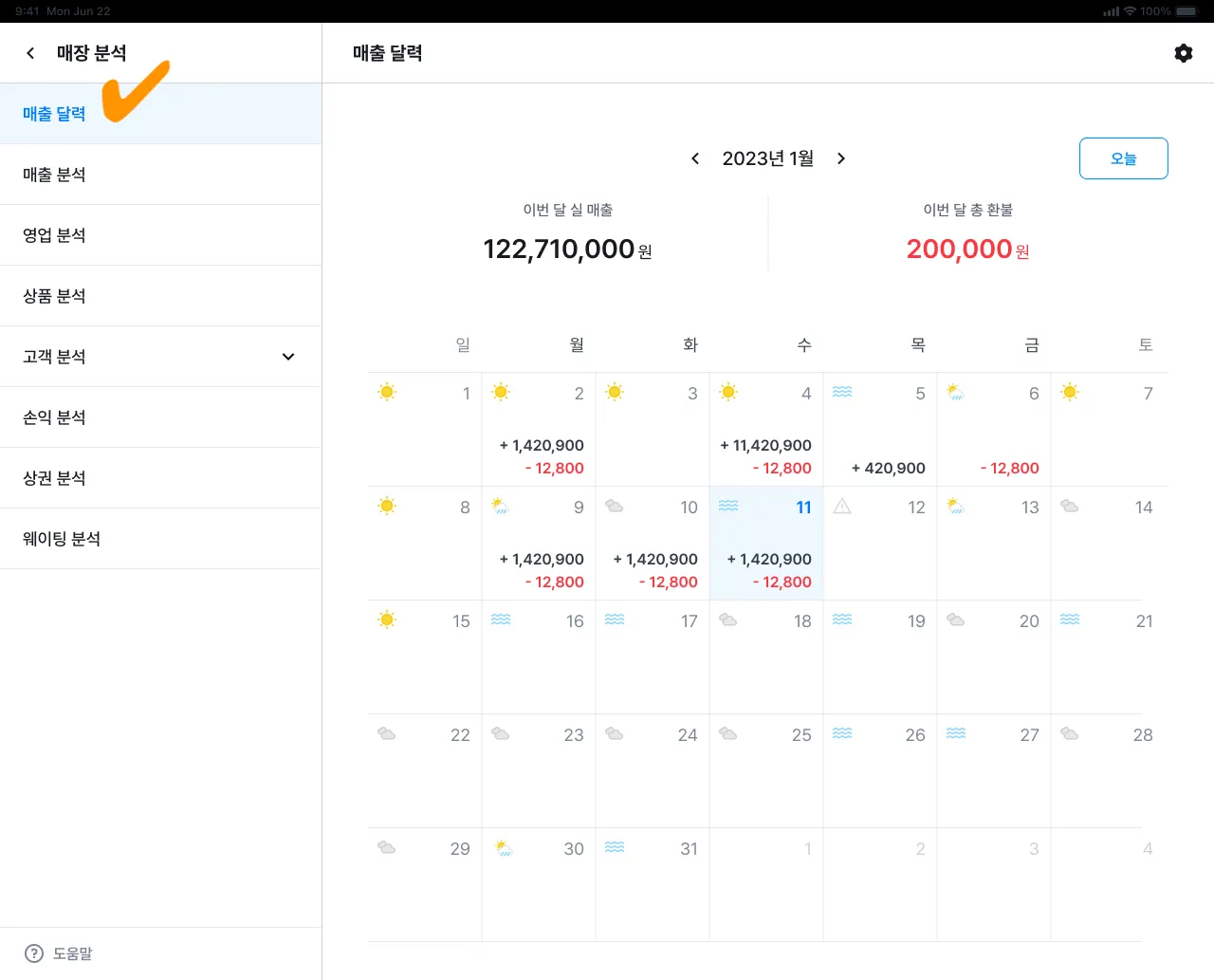This screenshot has height=980, width=1214.
Task: Tap the cloudy weather icon on day 10
Action: pos(615,506)
